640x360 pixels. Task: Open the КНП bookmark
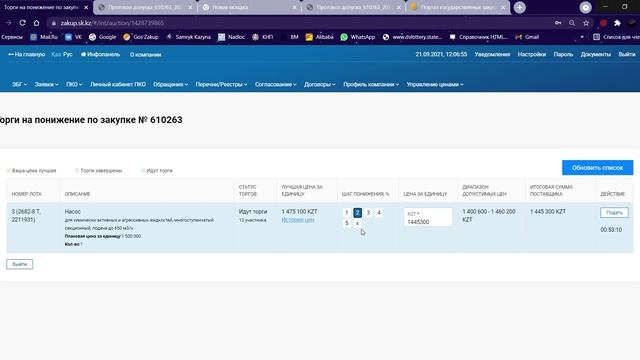pyautogui.click(x=262, y=37)
